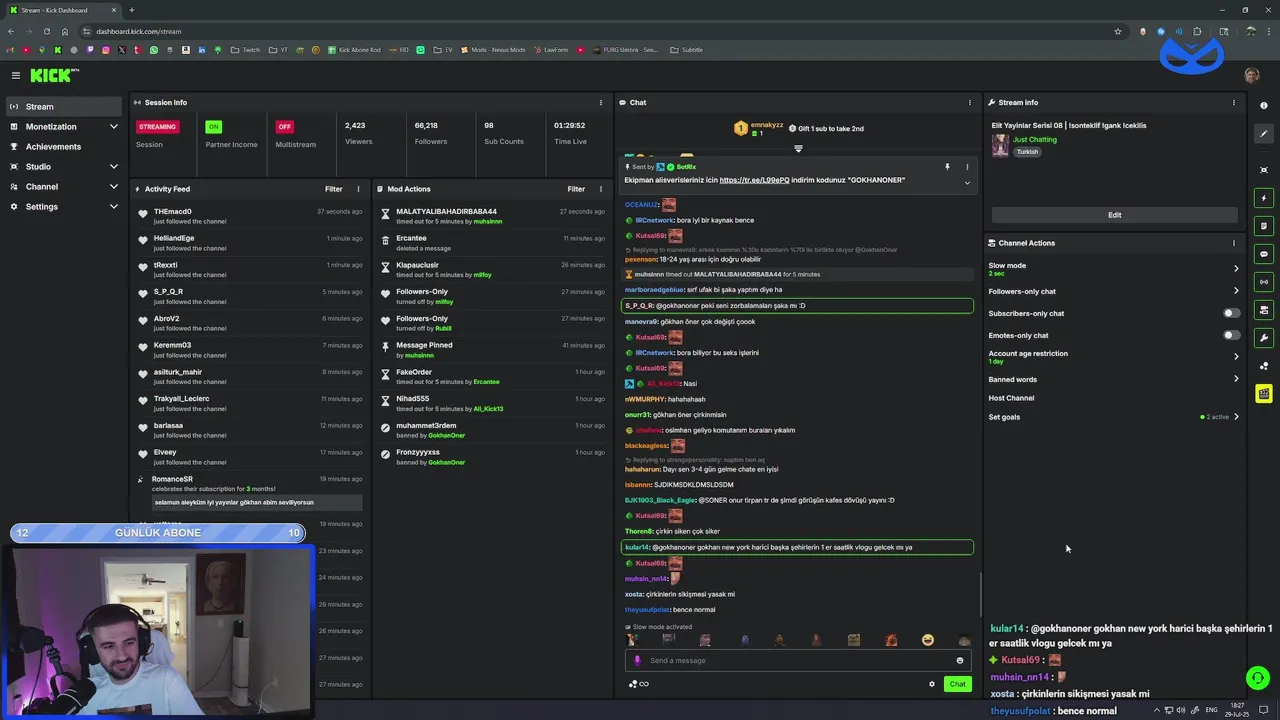
Task: Open Slow mode options arrow
Action: click(1236, 268)
